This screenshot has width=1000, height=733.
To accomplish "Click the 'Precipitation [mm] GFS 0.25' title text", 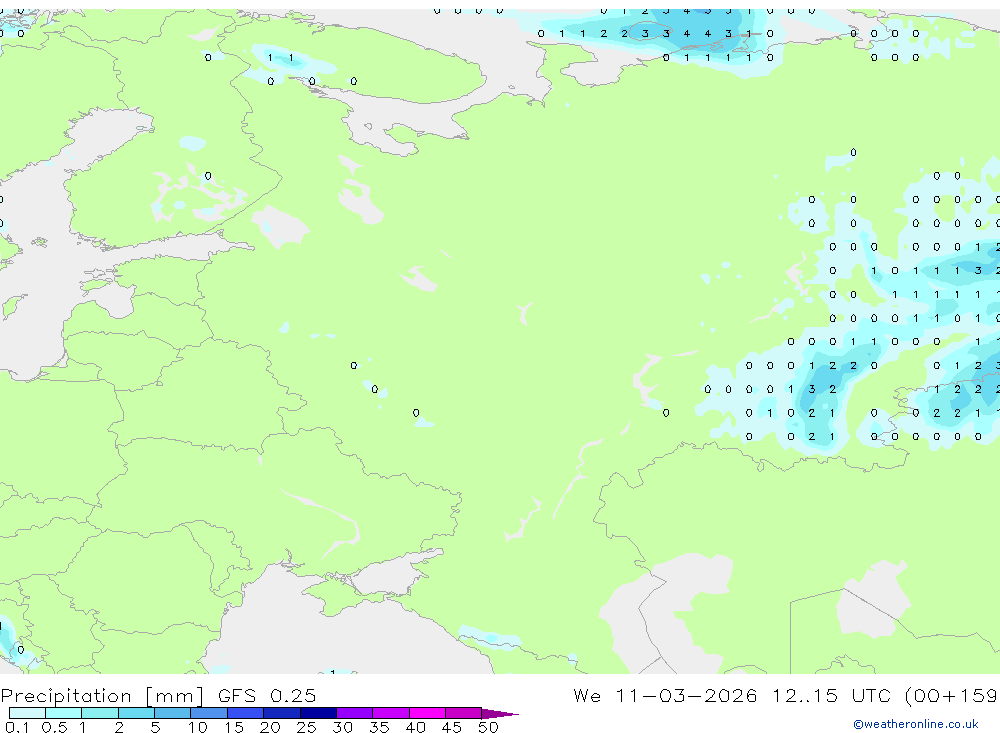I will (x=158, y=696).
